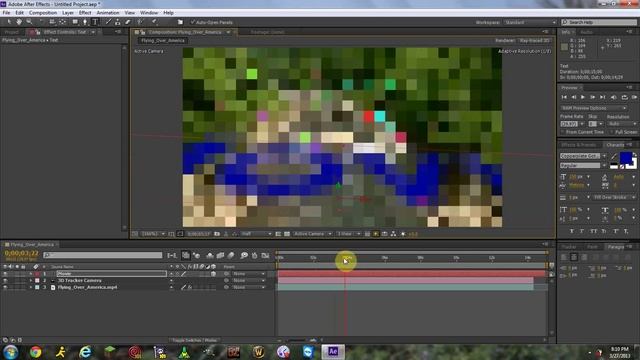Enable Motion Blur timeline switch
640x360 pixels.
point(231,256)
